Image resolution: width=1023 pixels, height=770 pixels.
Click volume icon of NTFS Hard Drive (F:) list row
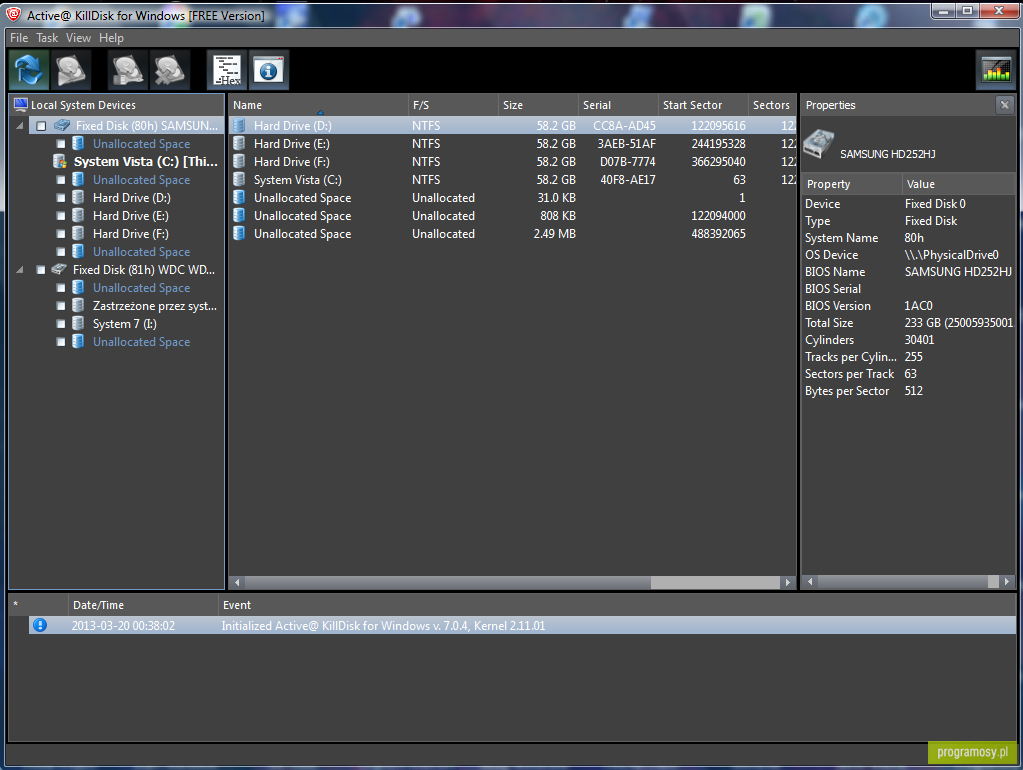[240, 161]
